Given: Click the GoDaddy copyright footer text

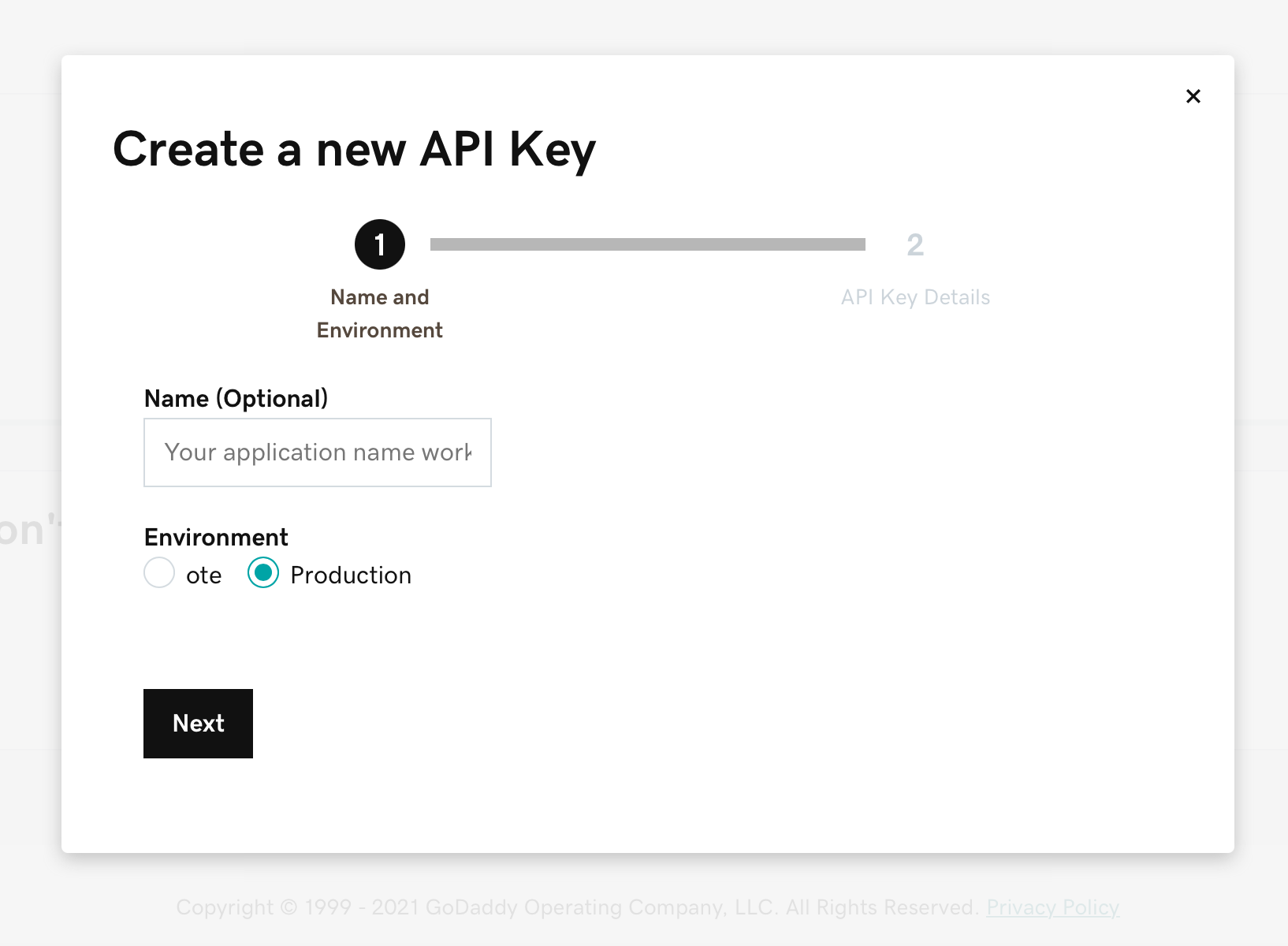Looking at the screenshot, I should [x=575, y=907].
